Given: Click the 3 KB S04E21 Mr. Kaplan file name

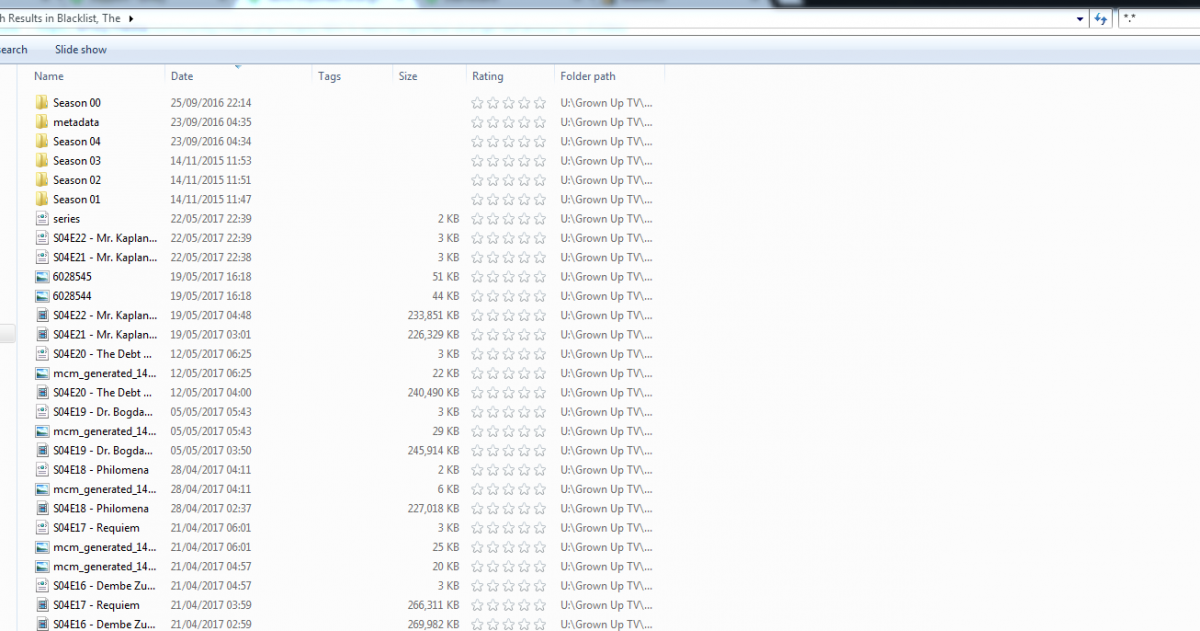Looking at the screenshot, I should (105, 257).
